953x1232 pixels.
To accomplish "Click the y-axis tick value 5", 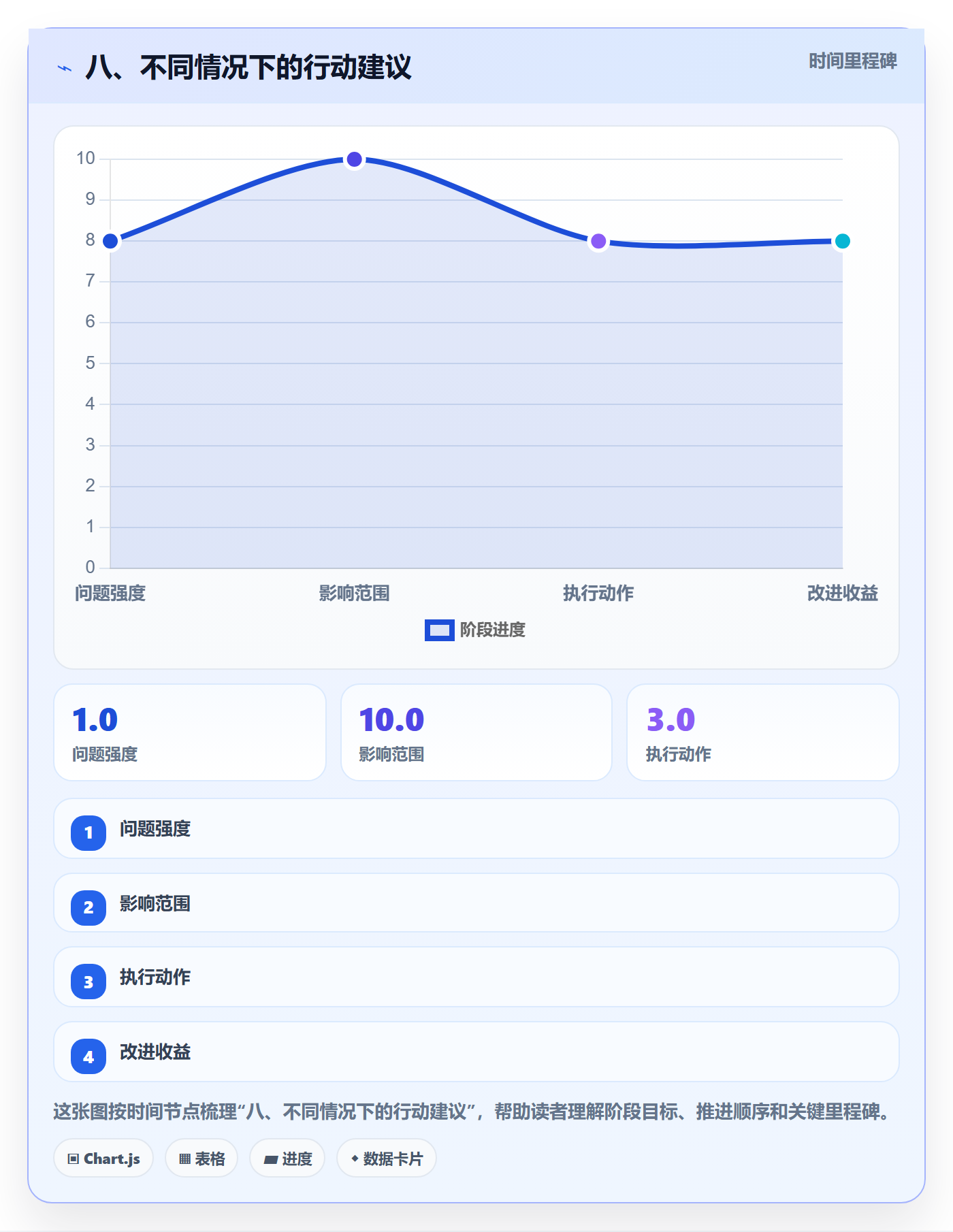I will (x=91, y=363).
